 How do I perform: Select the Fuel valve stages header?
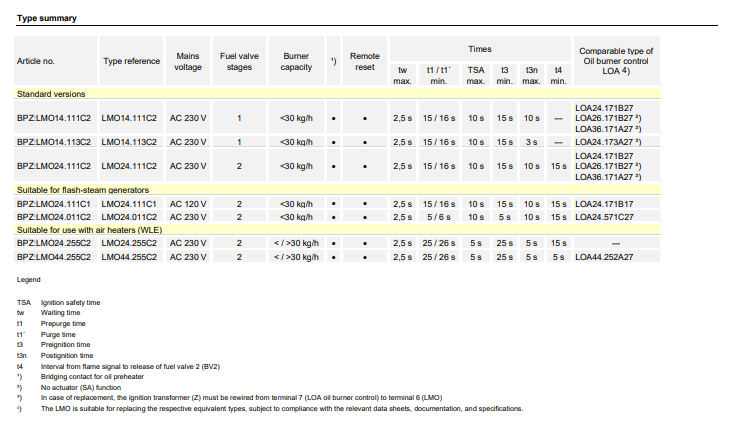coord(239,61)
